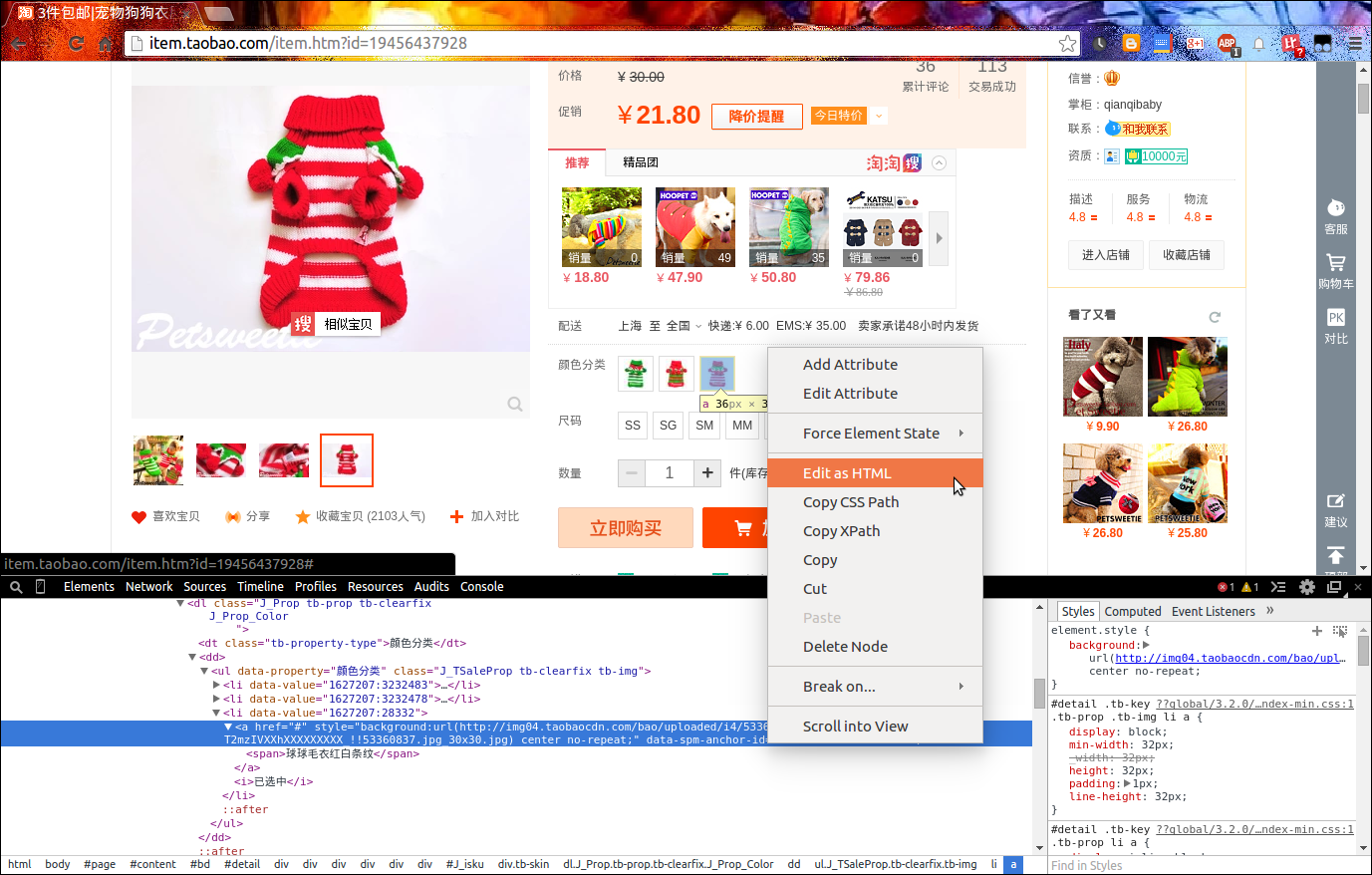This screenshot has width=1372, height=875.
Task: Select the fourth thumbnail with orange border
Action: point(347,460)
